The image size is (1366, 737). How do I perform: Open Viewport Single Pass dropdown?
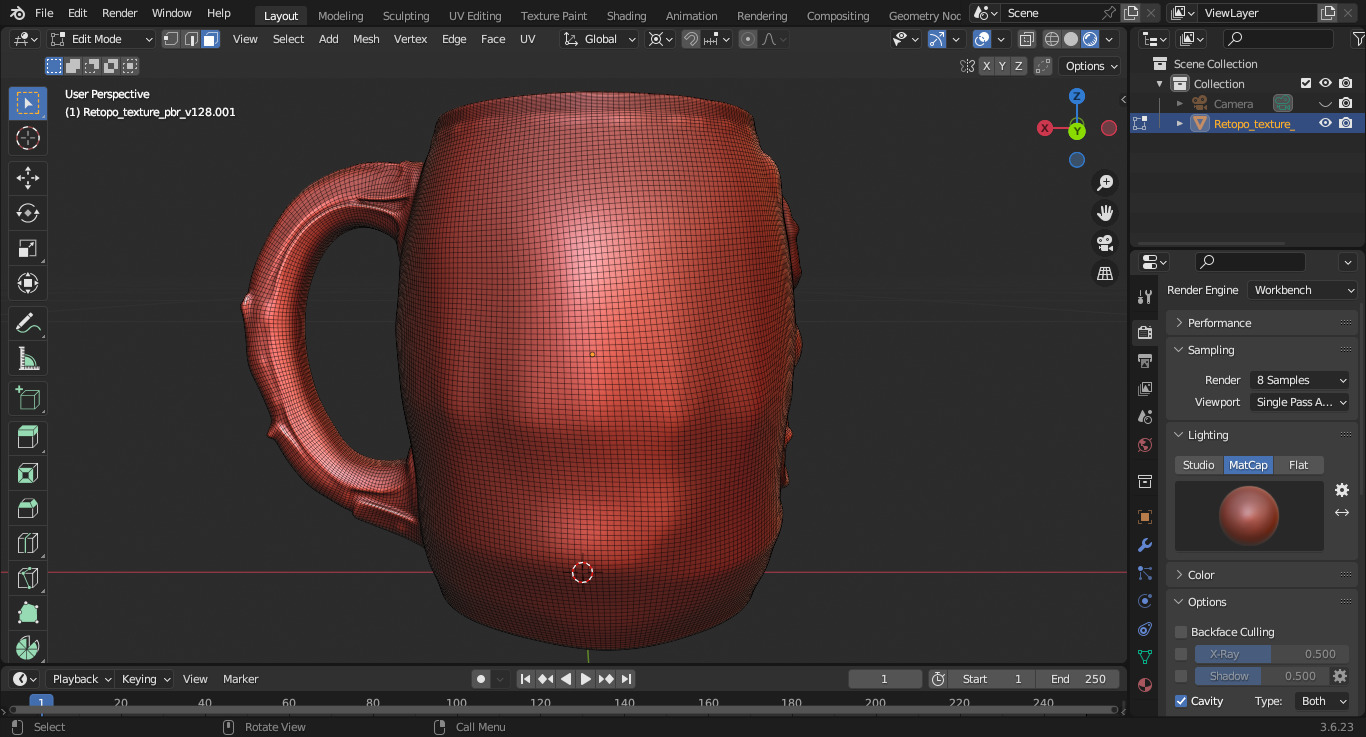1299,402
